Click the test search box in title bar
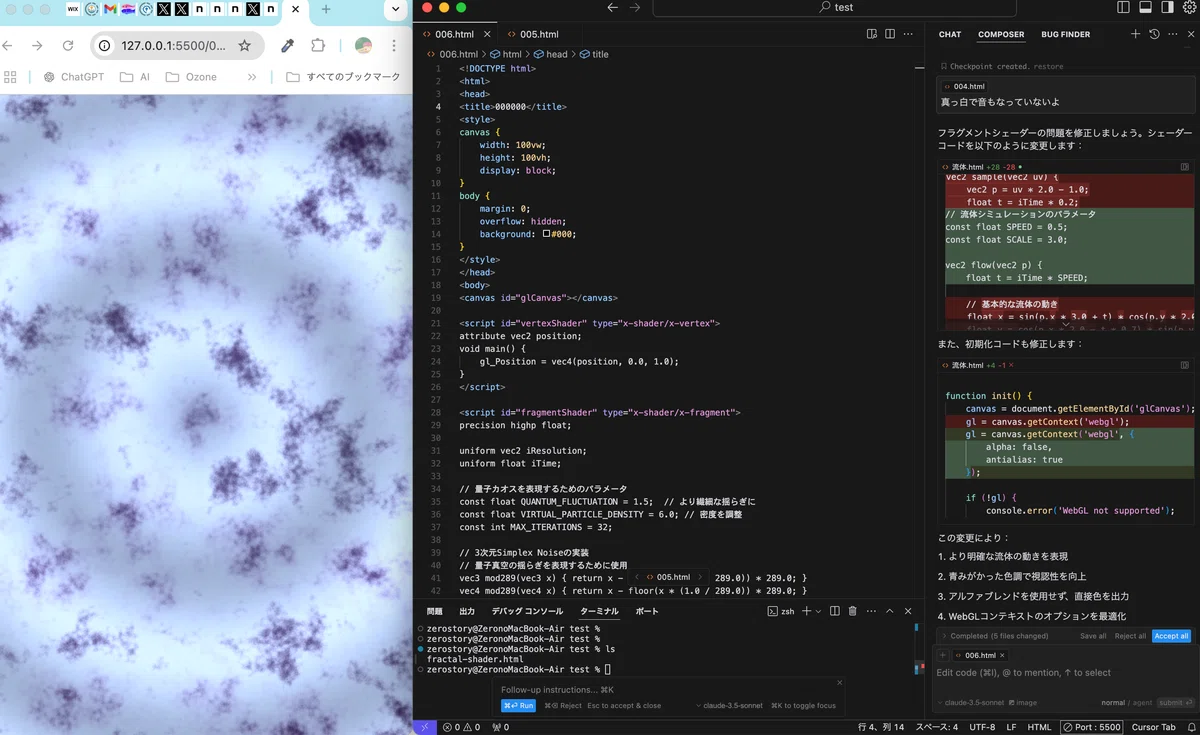Image resolution: width=1200 pixels, height=735 pixels. [x=835, y=7]
